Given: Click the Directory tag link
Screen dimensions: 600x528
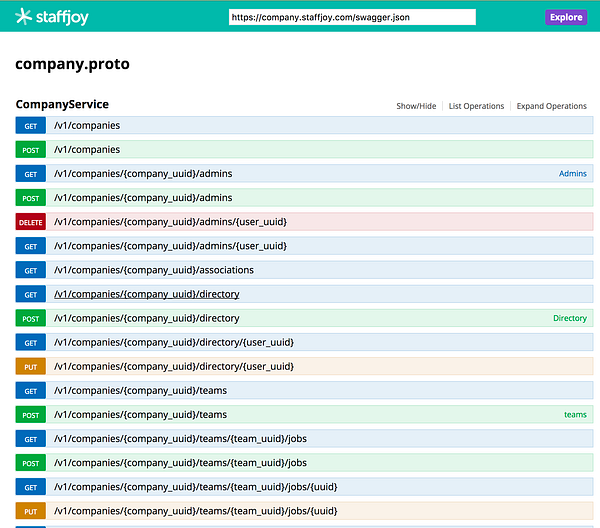Looking at the screenshot, I should coord(570,318).
